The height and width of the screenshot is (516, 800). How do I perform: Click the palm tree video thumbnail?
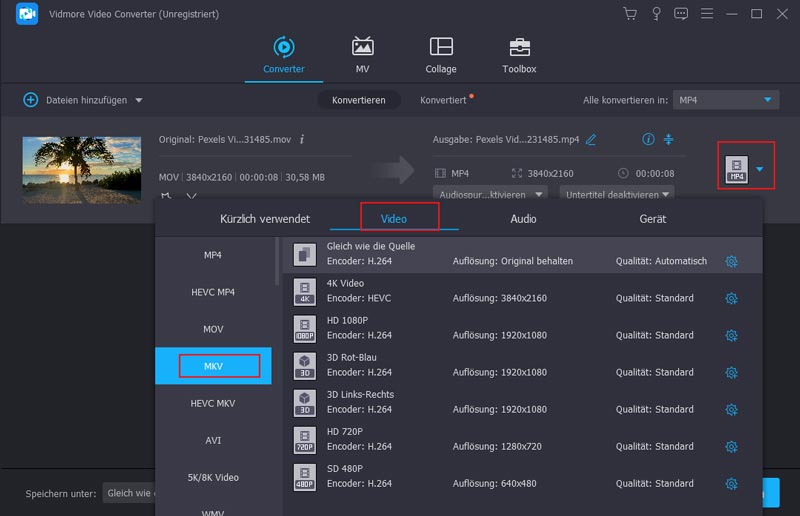click(82, 166)
